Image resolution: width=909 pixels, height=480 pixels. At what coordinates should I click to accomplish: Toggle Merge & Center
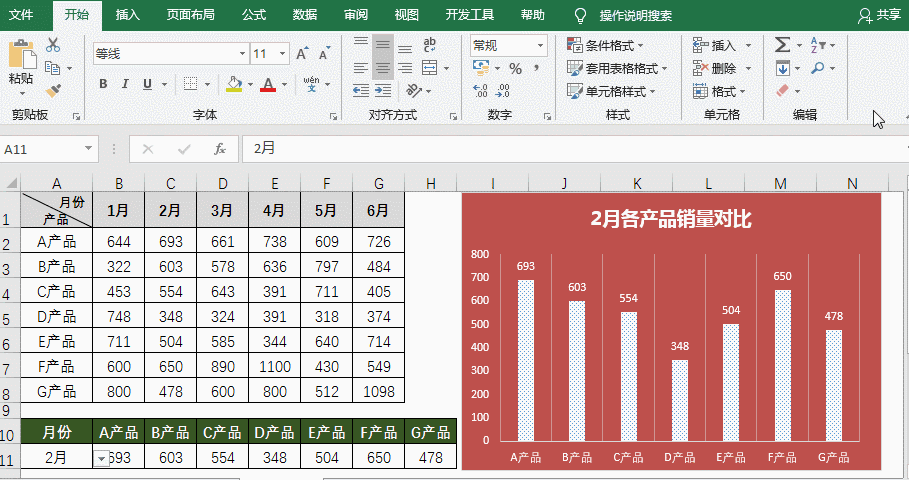pyautogui.click(x=430, y=68)
